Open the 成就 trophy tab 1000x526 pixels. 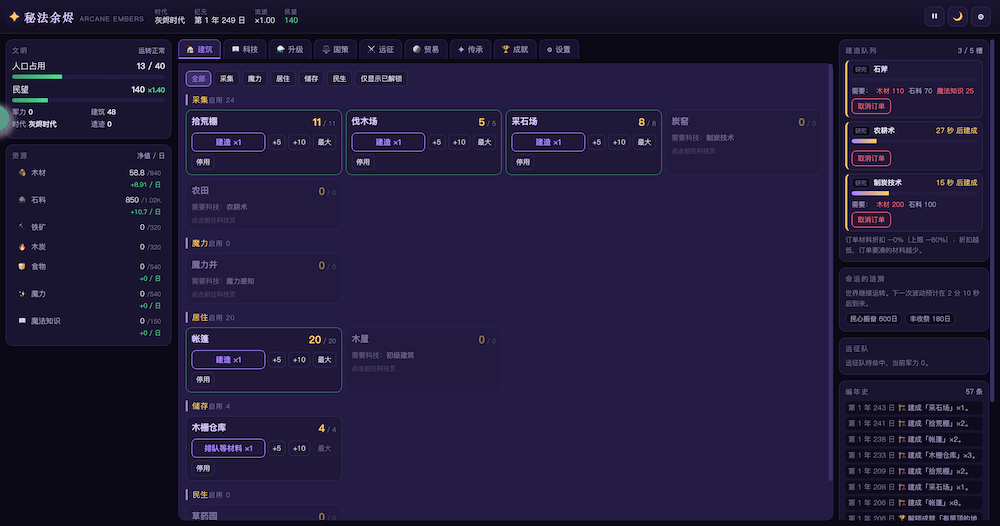pyautogui.click(x=515, y=49)
